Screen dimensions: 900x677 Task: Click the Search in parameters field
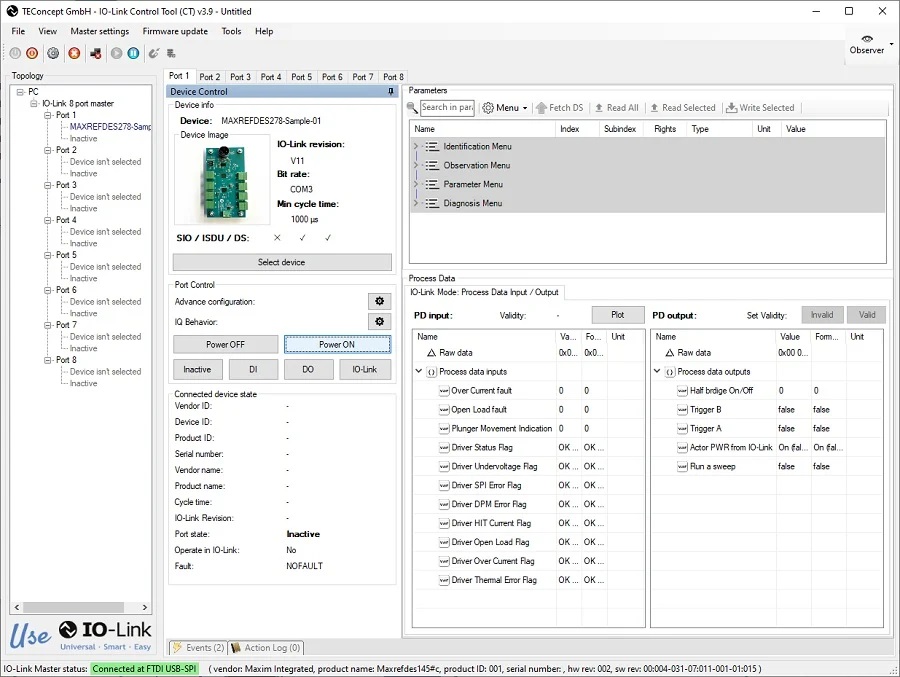point(447,107)
